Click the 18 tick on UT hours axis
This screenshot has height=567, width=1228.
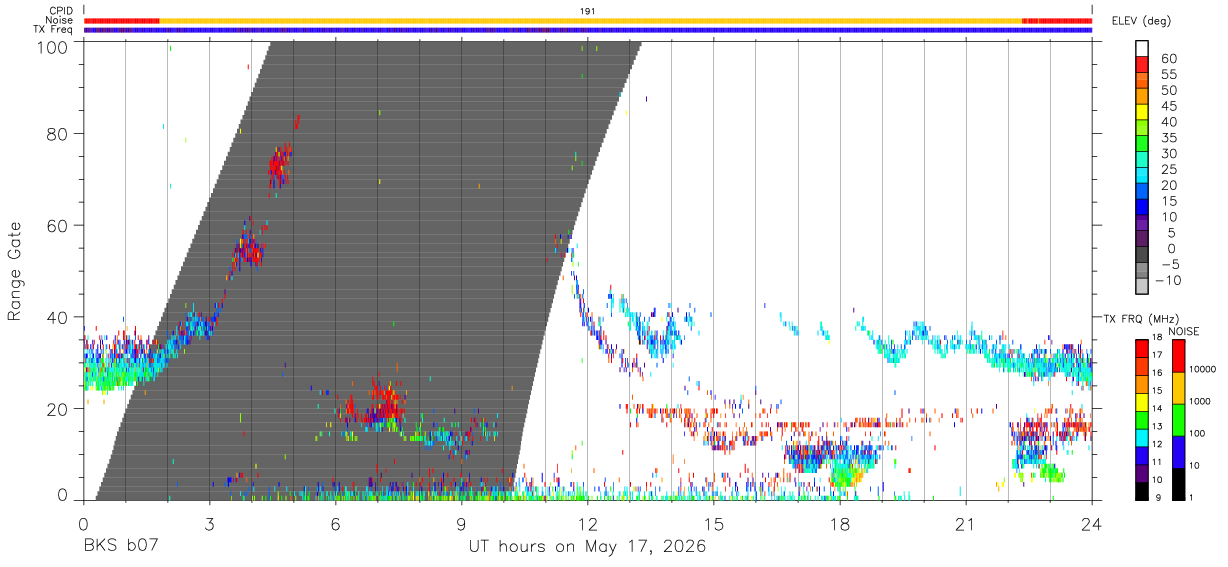point(840,524)
